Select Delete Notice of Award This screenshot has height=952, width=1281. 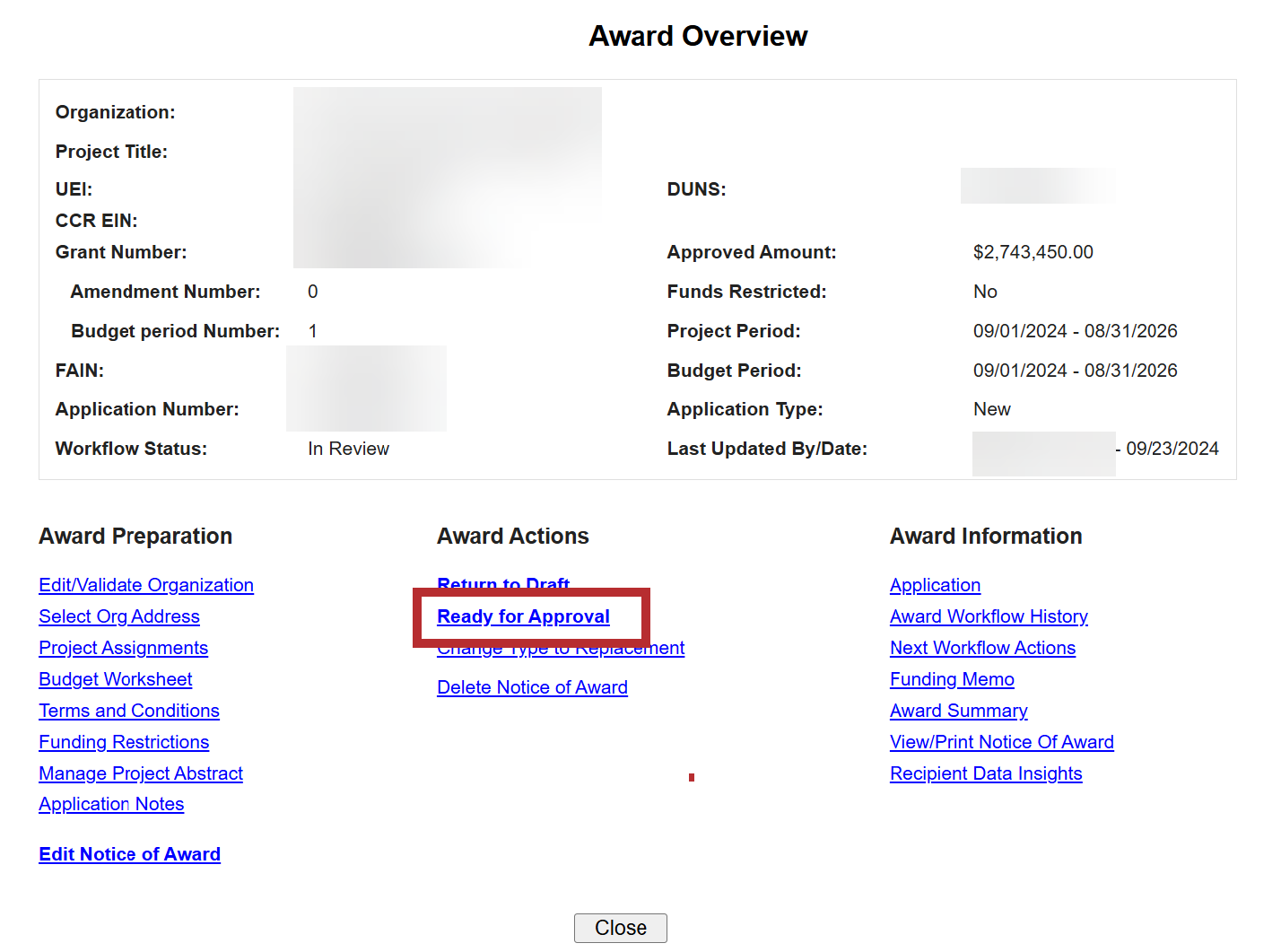(532, 687)
